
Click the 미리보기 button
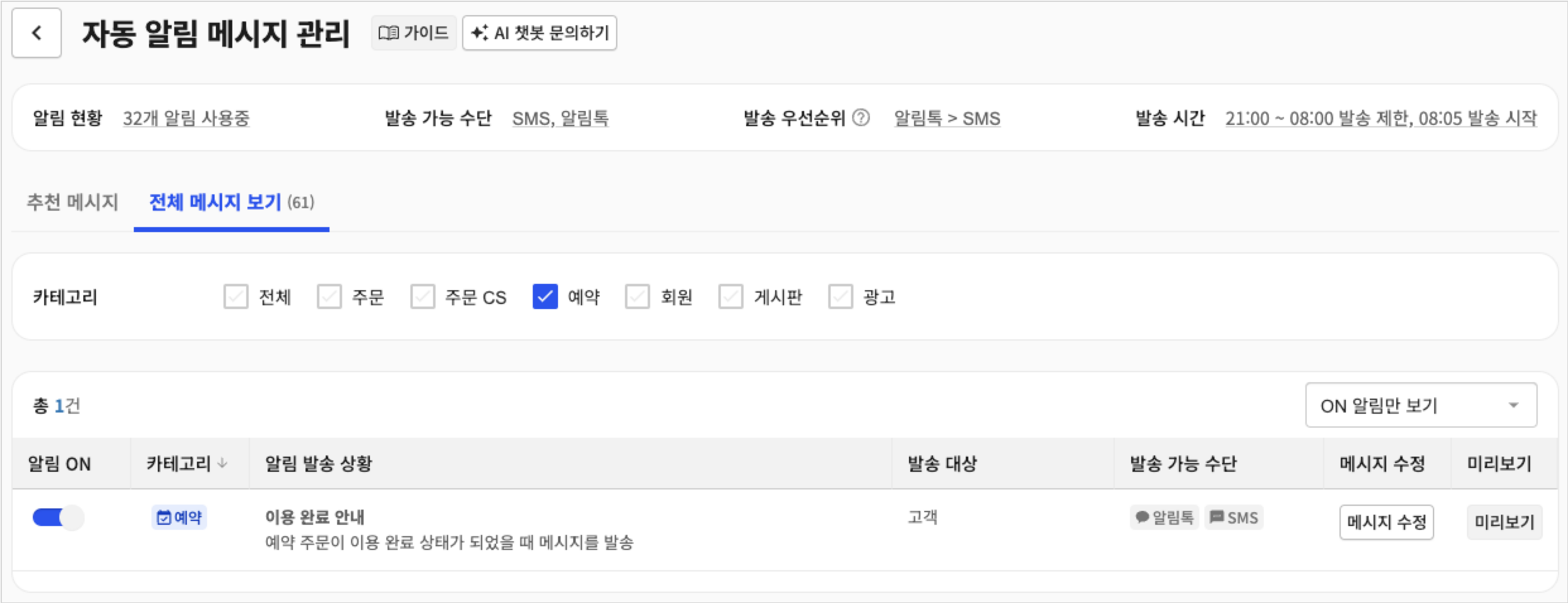pyautogui.click(x=1504, y=522)
